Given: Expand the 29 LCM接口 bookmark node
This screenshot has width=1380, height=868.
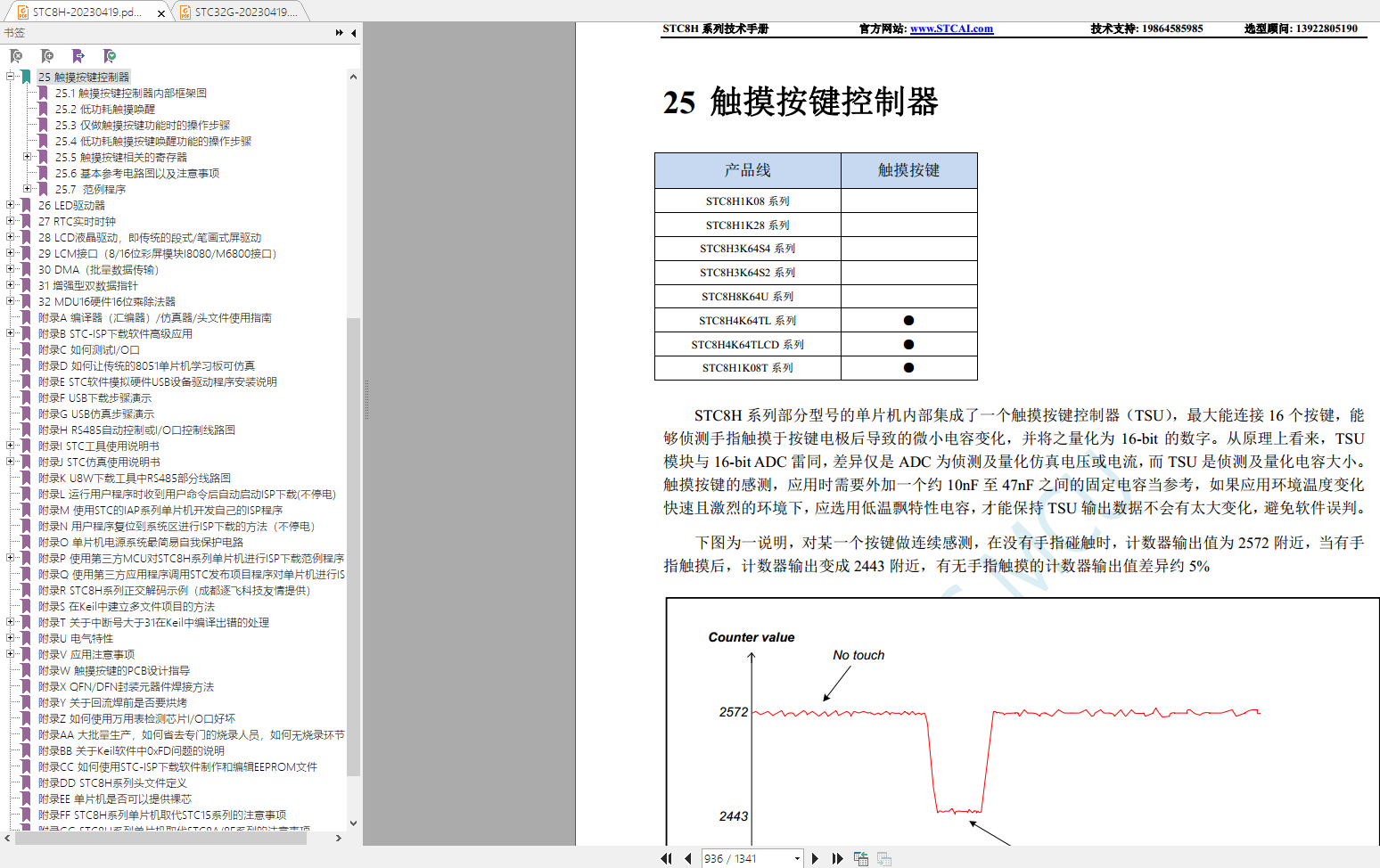Looking at the screenshot, I should click(x=10, y=252).
